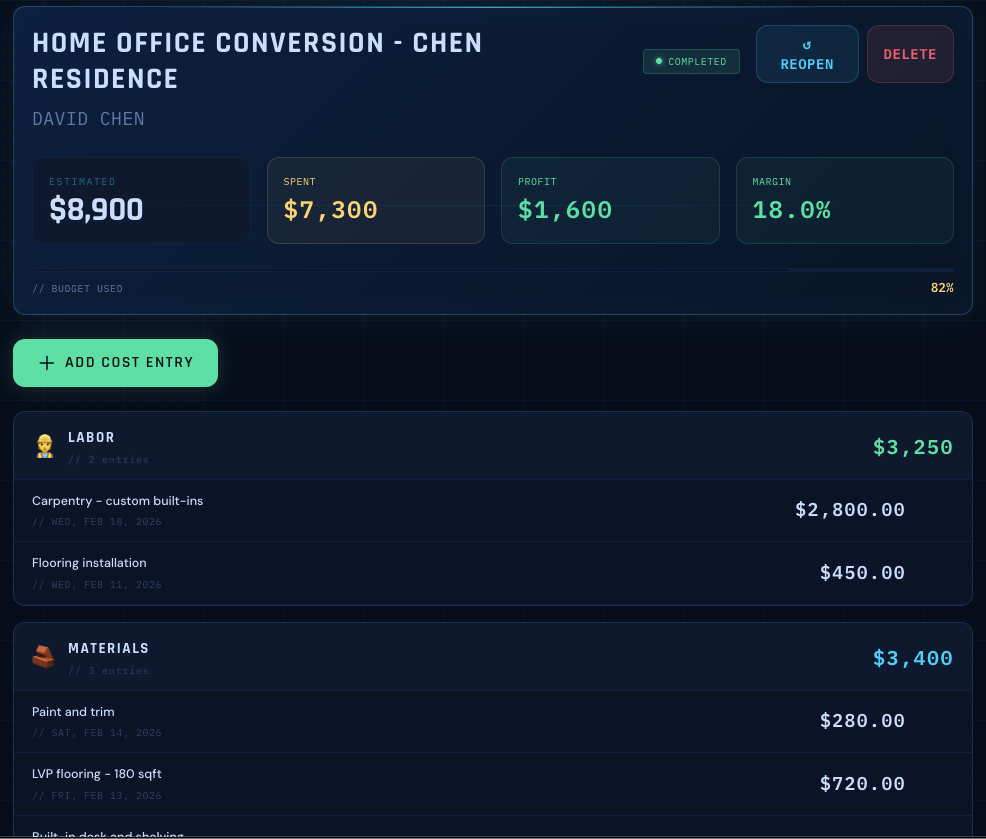
Task: Click the worker emoji beside LABOR
Action: (x=44, y=445)
